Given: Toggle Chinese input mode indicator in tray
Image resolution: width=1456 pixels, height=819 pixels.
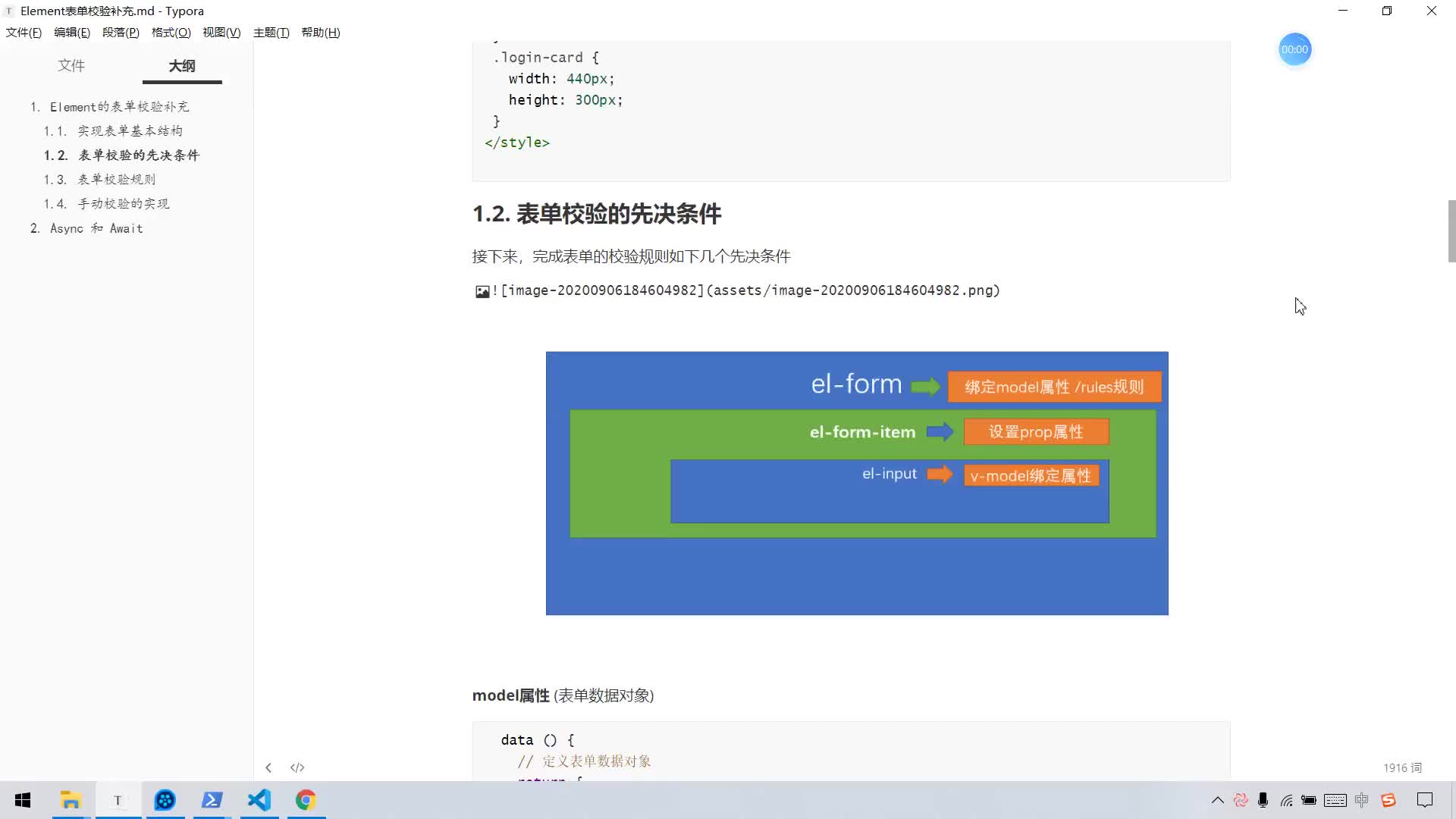Looking at the screenshot, I should pos(1361,800).
